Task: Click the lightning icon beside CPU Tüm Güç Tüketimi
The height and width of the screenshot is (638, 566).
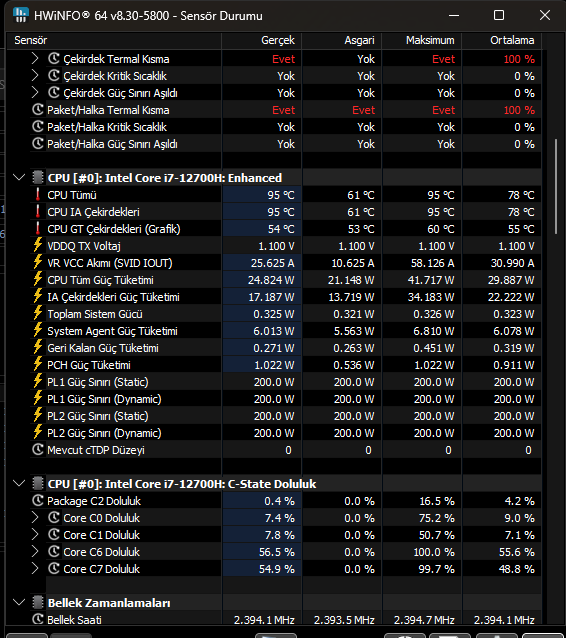Action: tap(38, 280)
